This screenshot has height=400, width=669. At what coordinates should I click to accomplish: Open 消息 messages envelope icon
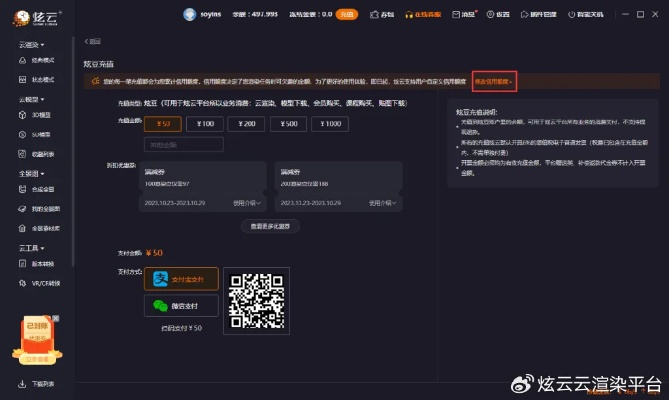[x=454, y=15]
